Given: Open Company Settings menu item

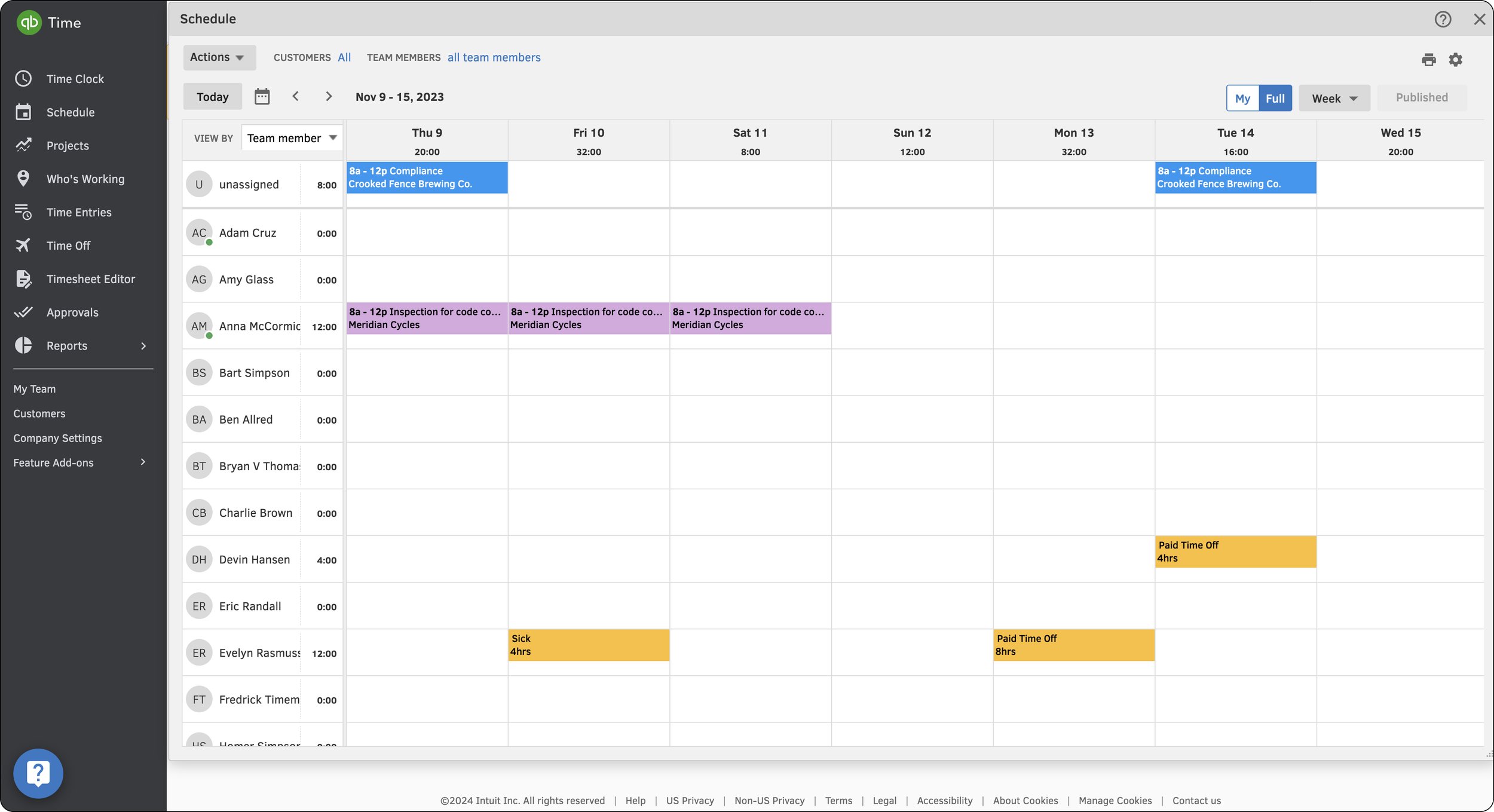Looking at the screenshot, I should [57, 438].
